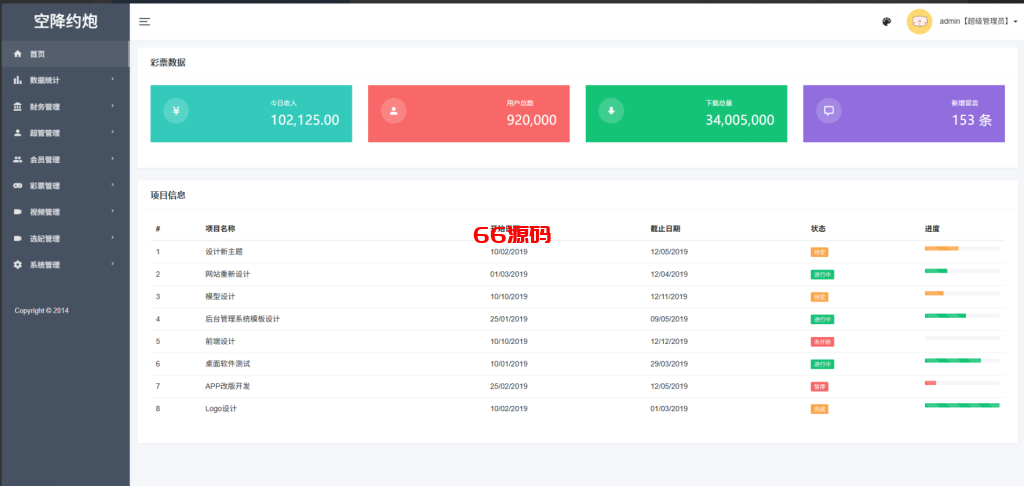
Task: Click the admin avatar image
Action: pos(919,22)
